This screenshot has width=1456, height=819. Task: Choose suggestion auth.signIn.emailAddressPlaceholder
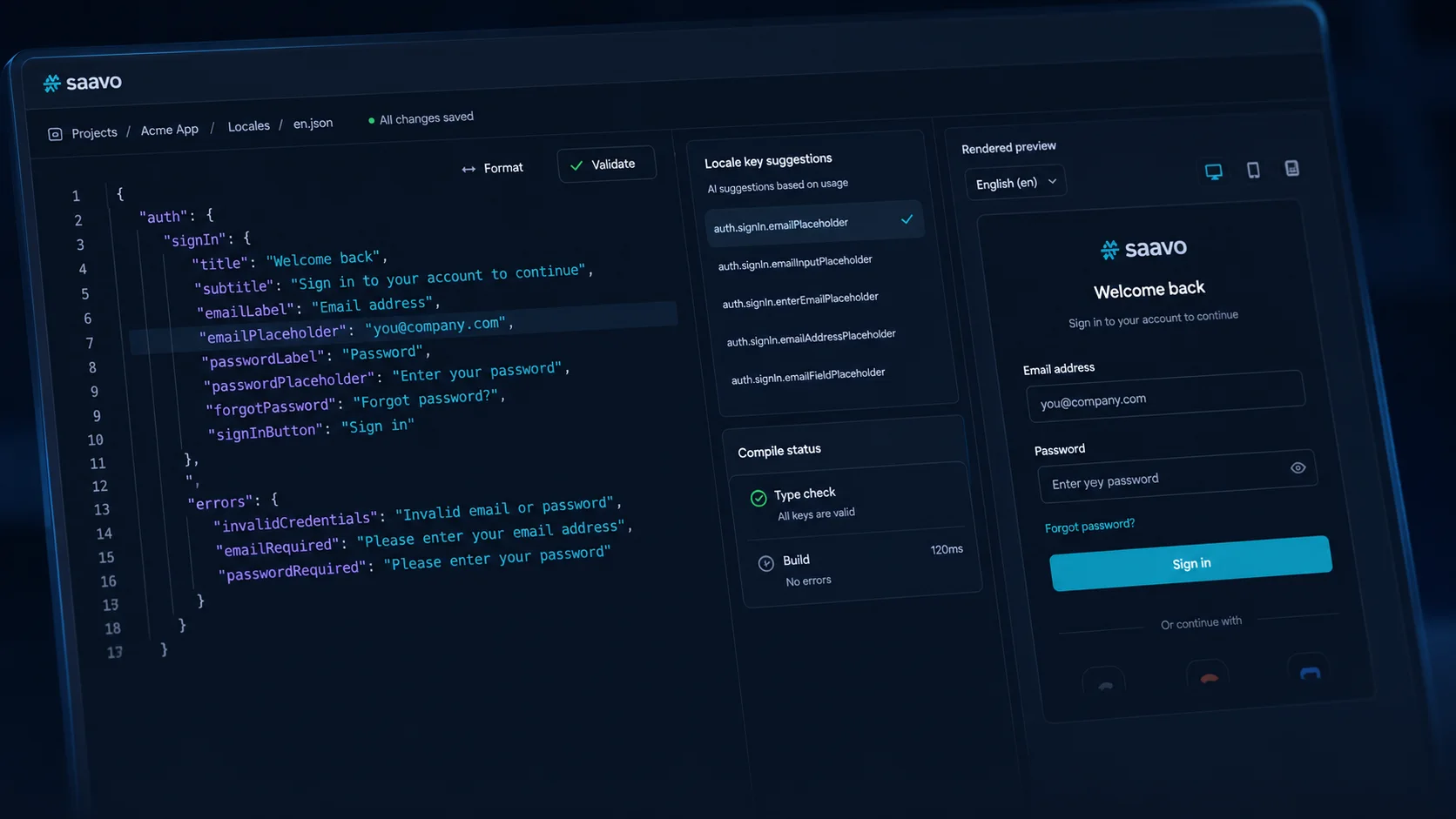click(811, 338)
